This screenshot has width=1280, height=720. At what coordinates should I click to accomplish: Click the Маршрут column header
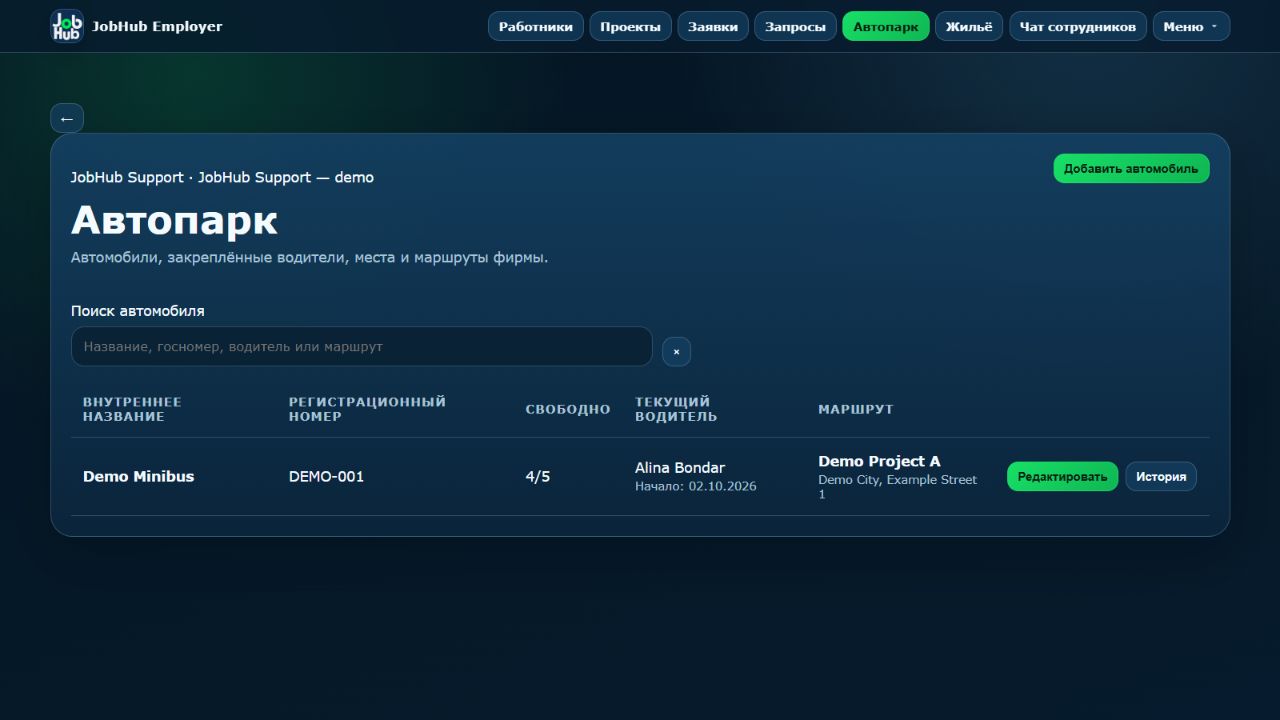856,409
